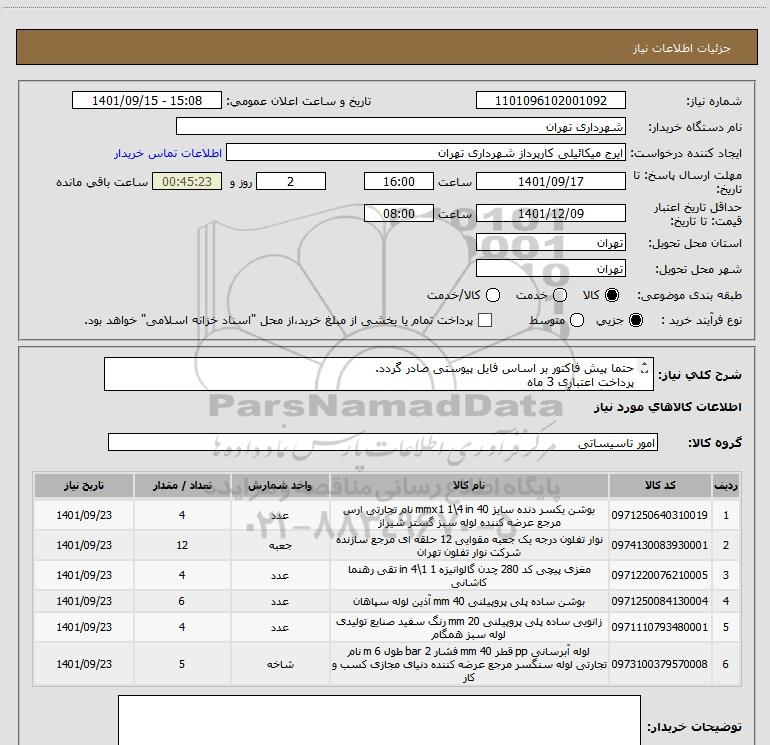Viewport: 770px width, 745px height.
Task: Click the بوشن یکسر دنده item name in row 1
Action: tap(469, 516)
